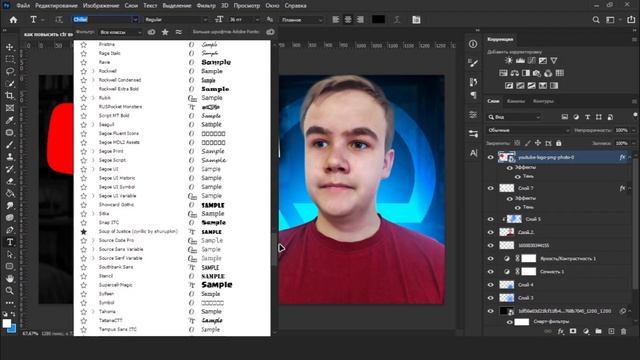Select the Pen tool

[9, 230]
